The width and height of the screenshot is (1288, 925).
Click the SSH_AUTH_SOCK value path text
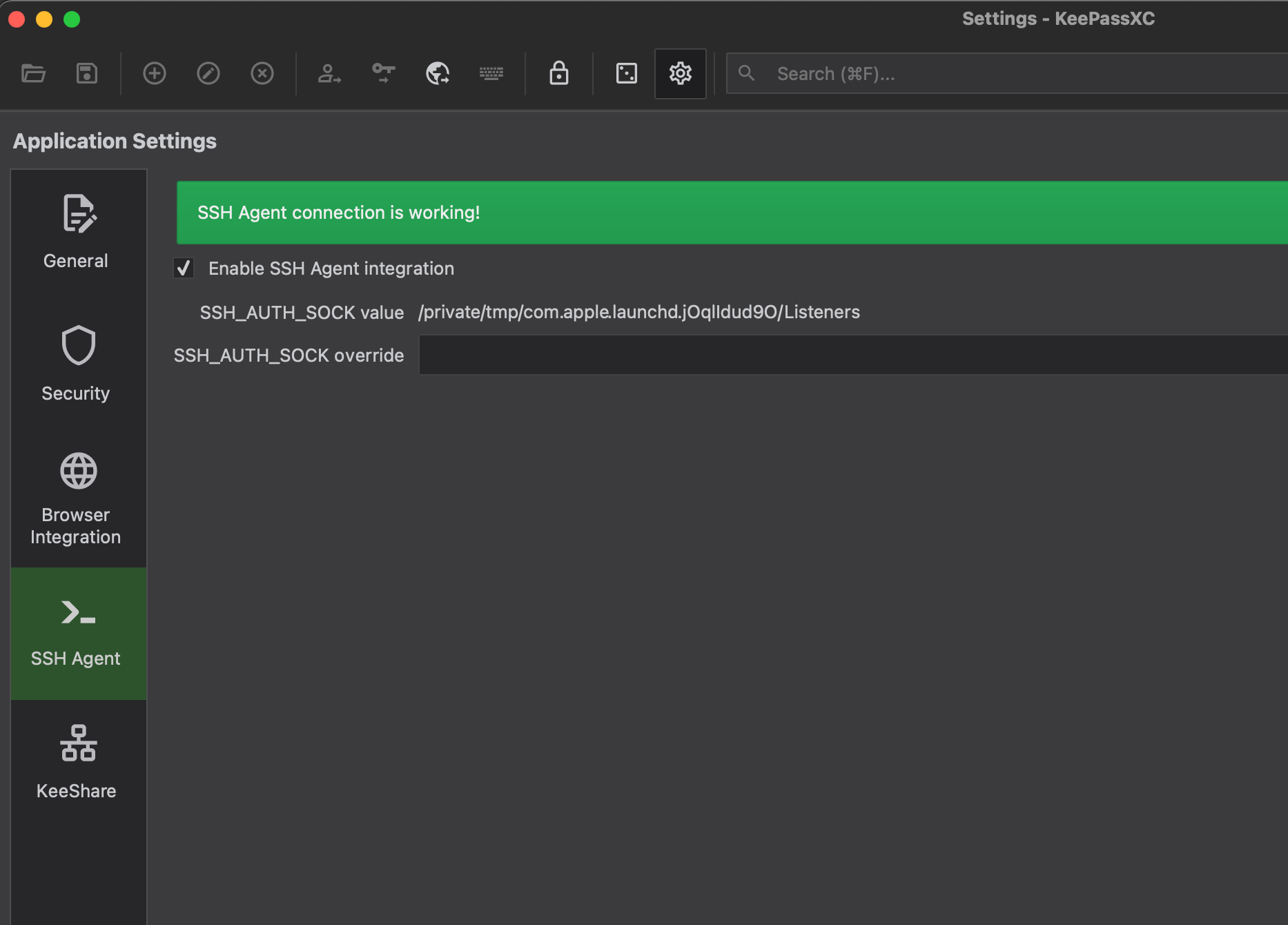[x=638, y=312]
